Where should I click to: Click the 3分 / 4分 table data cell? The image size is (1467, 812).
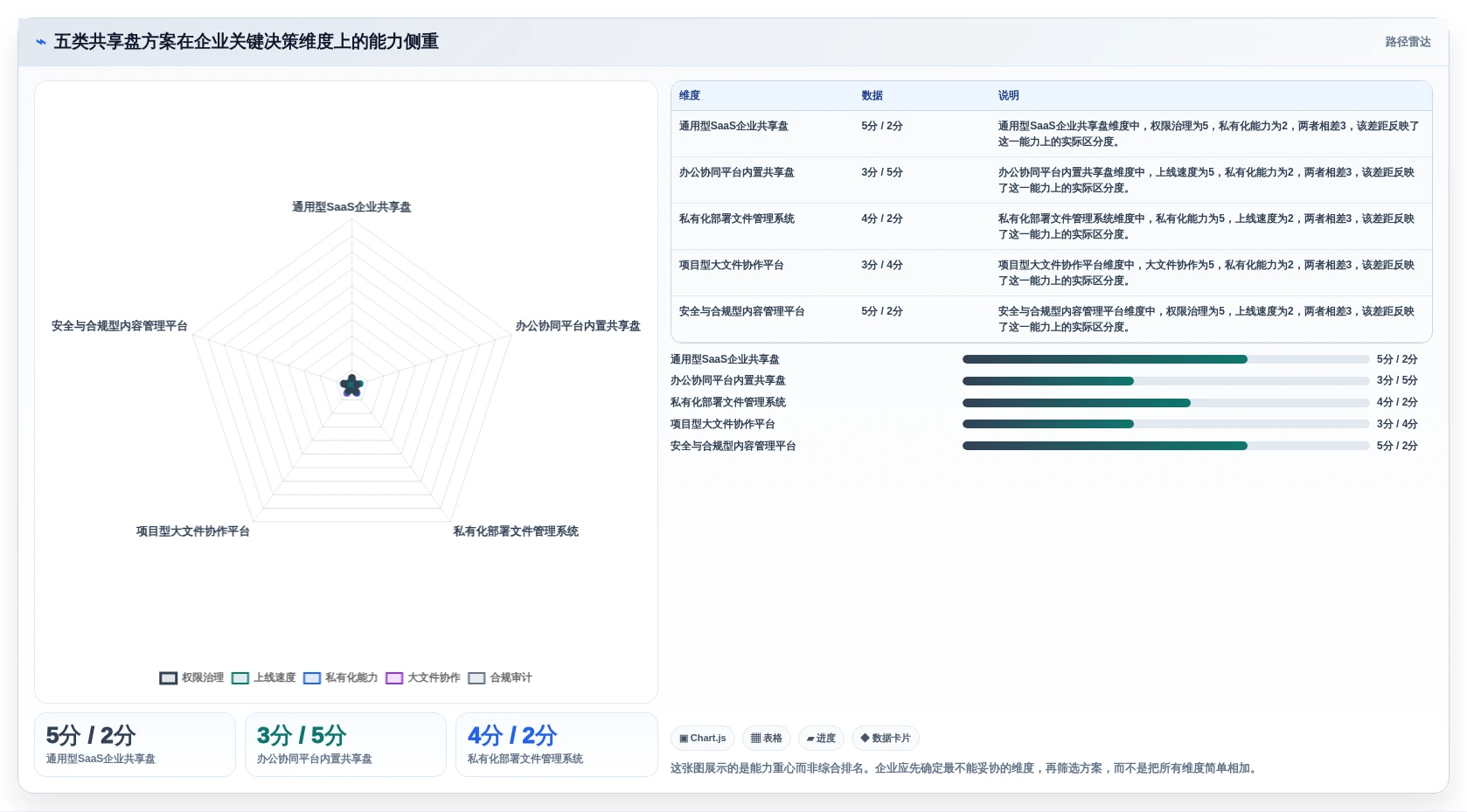click(882, 265)
